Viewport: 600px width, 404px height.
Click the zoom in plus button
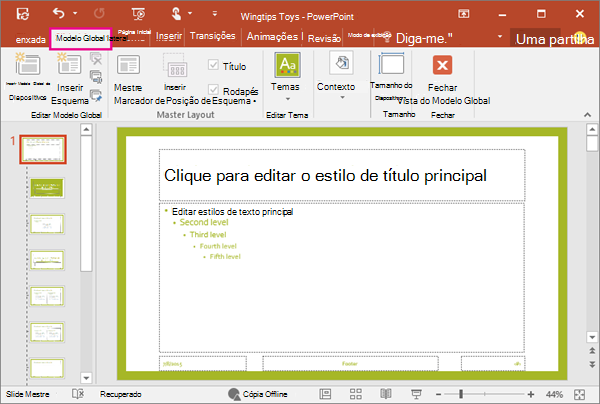point(531,394)
